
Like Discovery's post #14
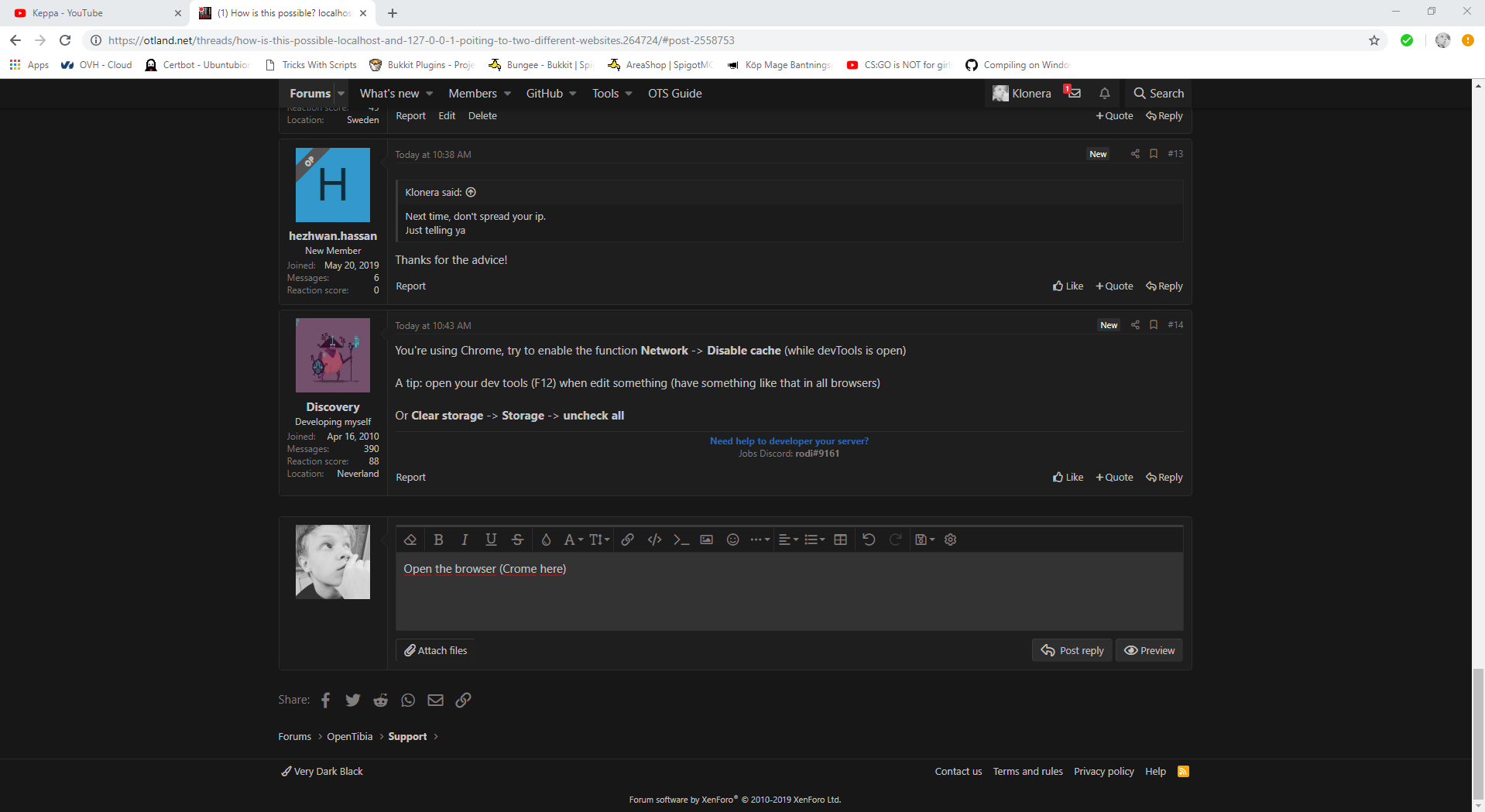(x=1068, y=478)
